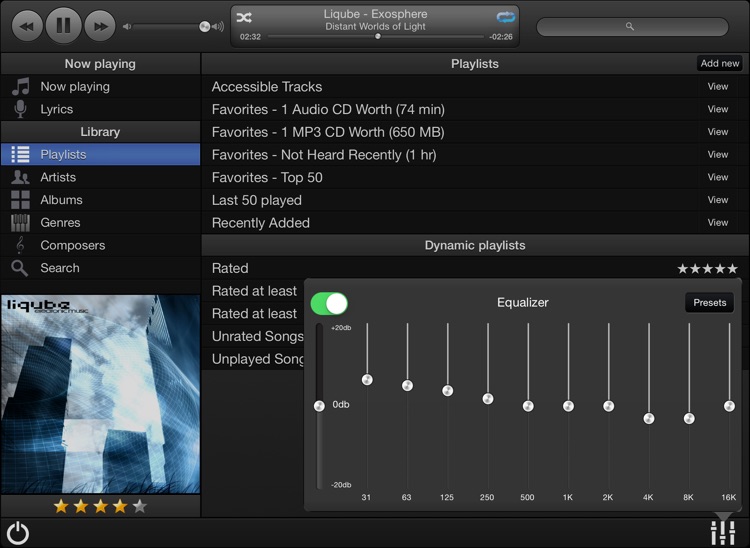View the Favorites Top 50 playlist
This screenshot has height=548, width=750.
pos(717,177)
